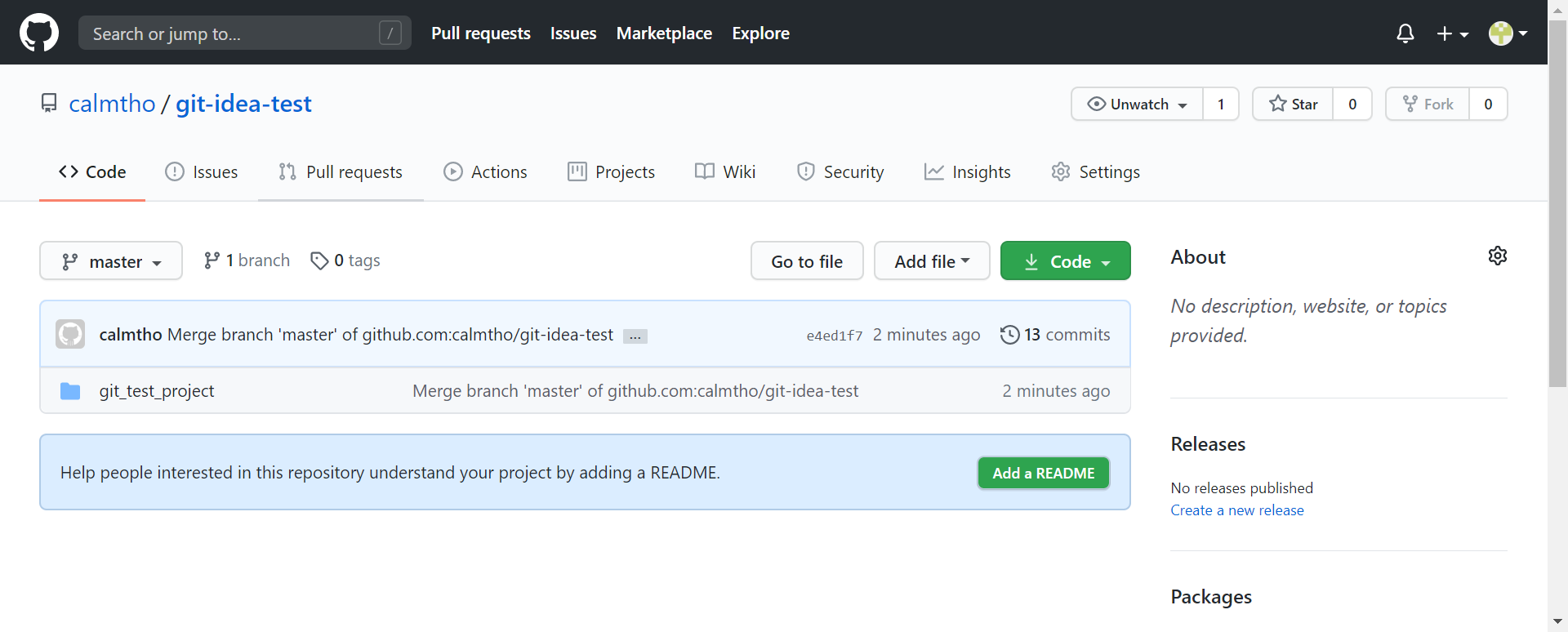
Task: Click the slash shortcut key icon in search
Action: 390,33
